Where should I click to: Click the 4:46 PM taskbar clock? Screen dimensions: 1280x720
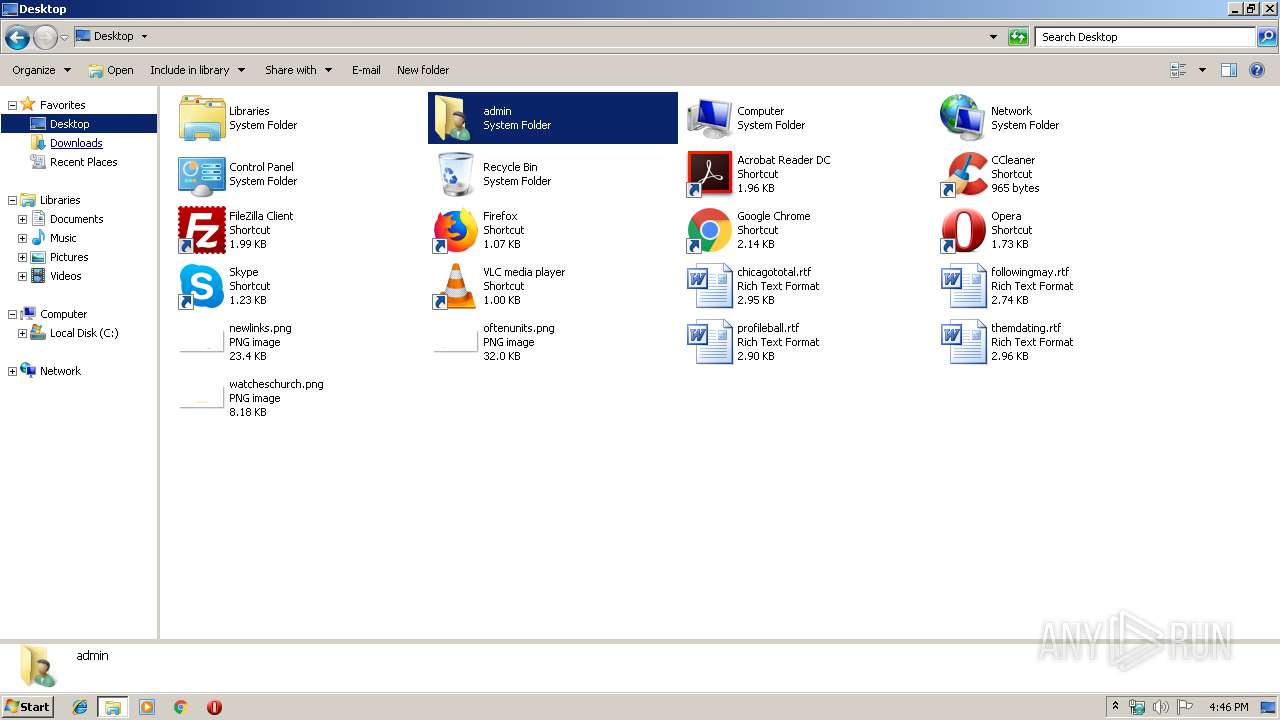click(x=1228, y=707)
